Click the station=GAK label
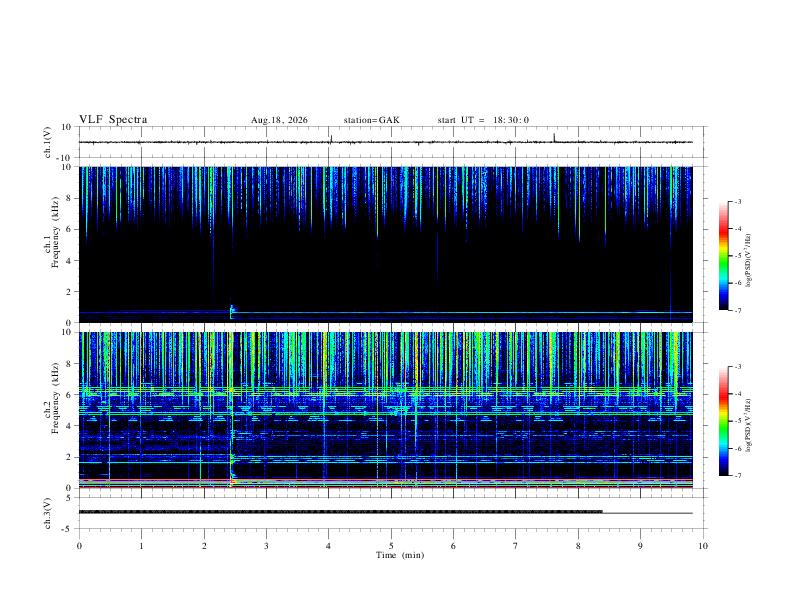The image size is (792, 612). coord(371,120)
